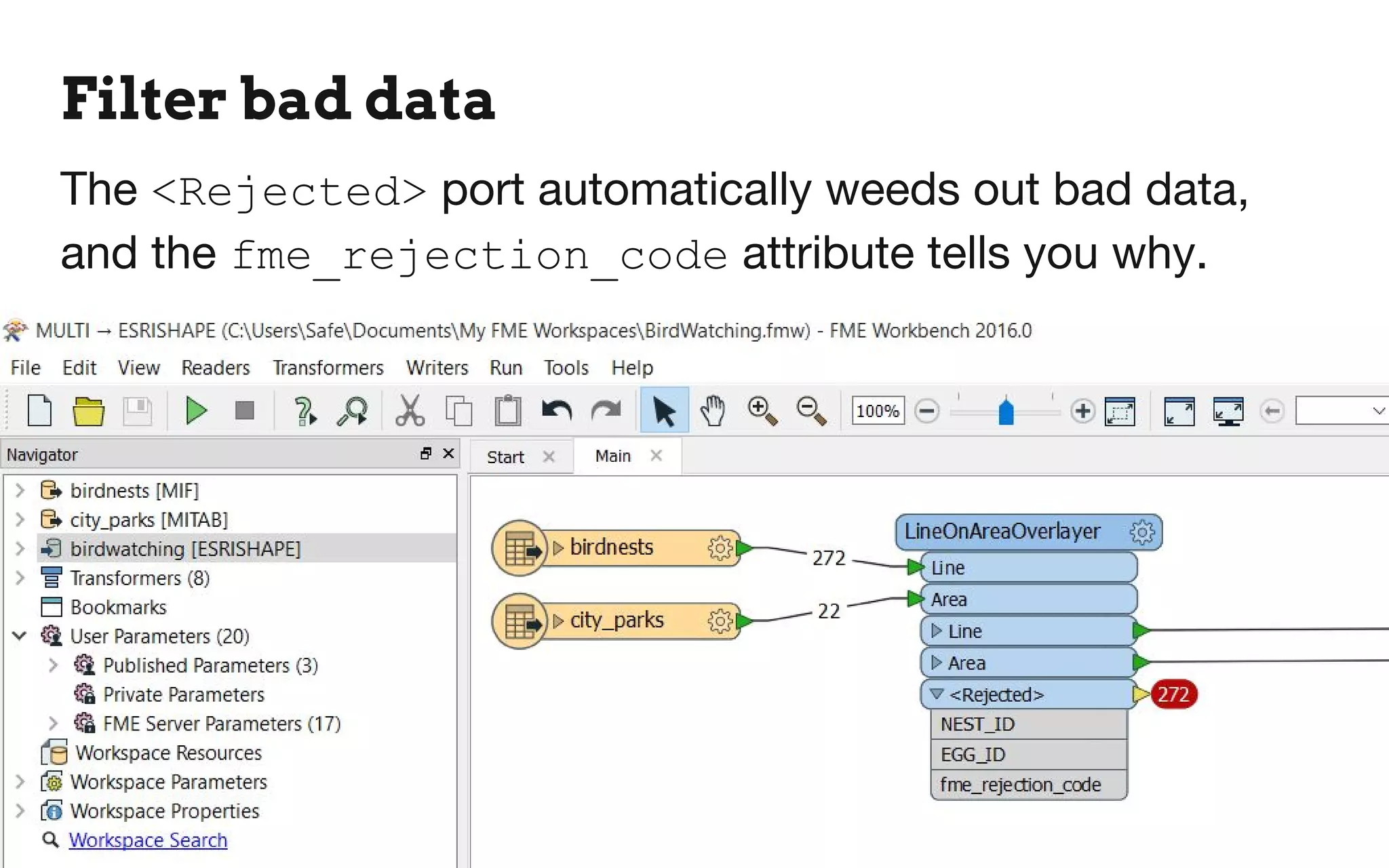Click the minus zoom button by slider
The width and height of the screenshot is (1389, 868).
point(926,411)
